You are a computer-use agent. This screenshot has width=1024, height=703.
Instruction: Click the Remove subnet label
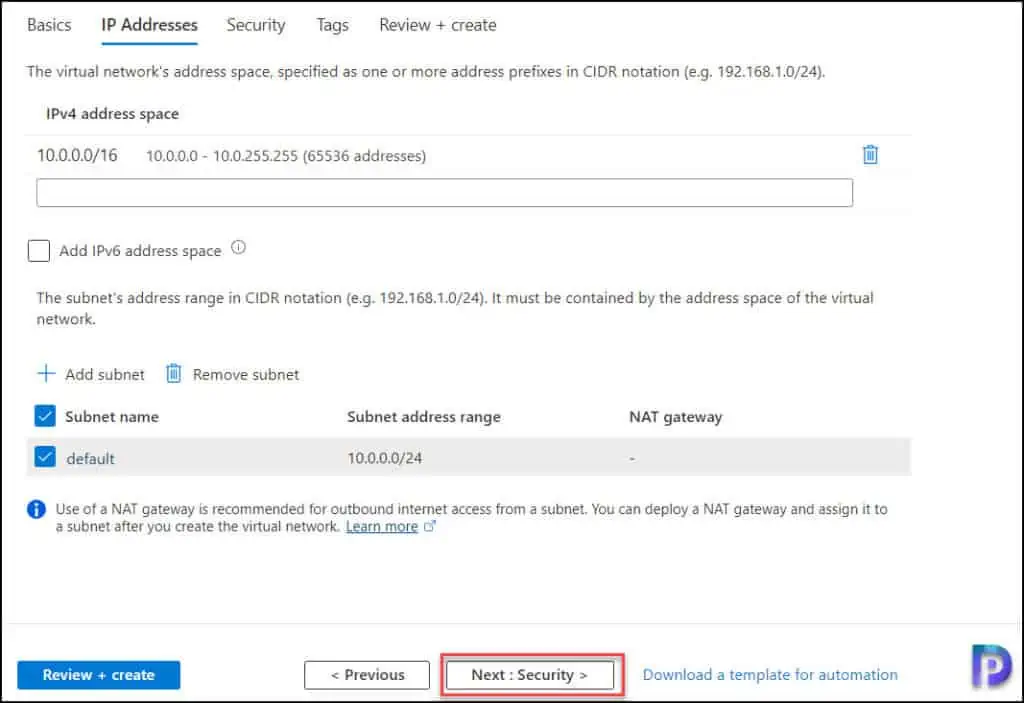click(x=246, y=374)
